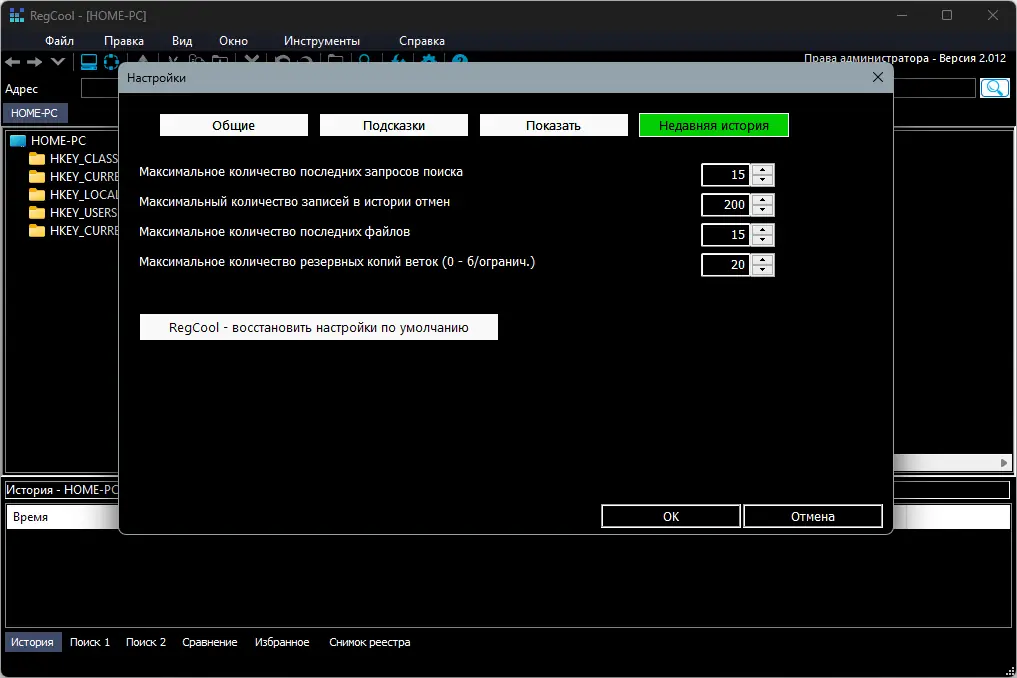Switch to the Поиск 1 bottom tab

point(90,642)
